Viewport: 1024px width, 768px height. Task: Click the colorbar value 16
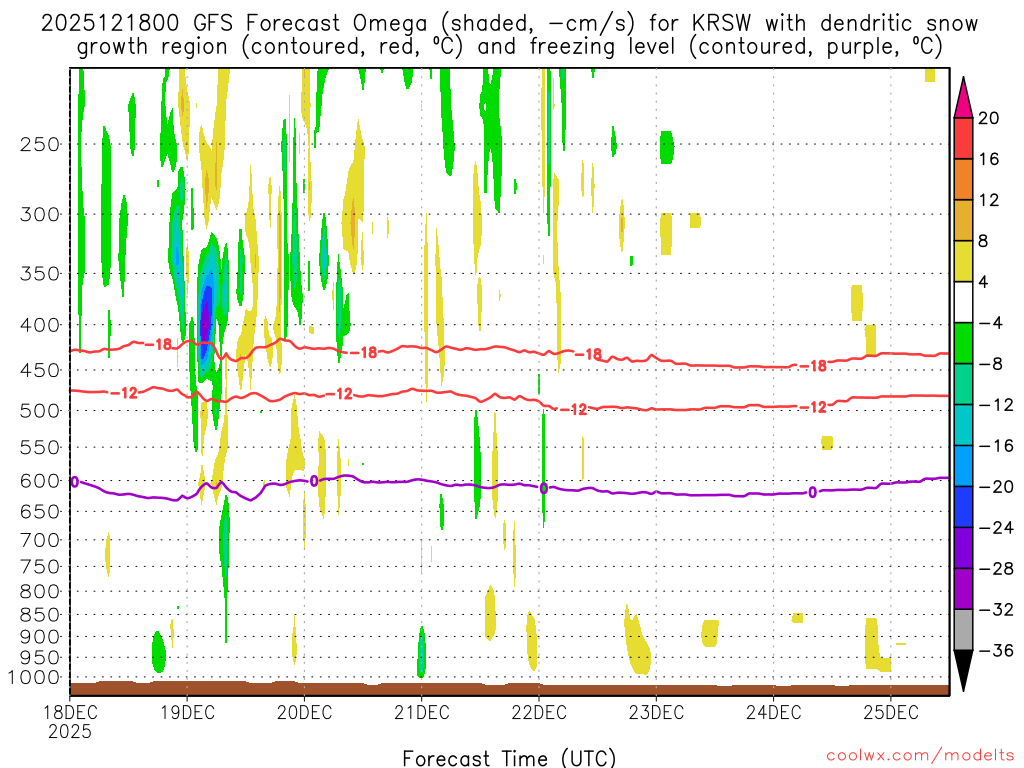989,159
